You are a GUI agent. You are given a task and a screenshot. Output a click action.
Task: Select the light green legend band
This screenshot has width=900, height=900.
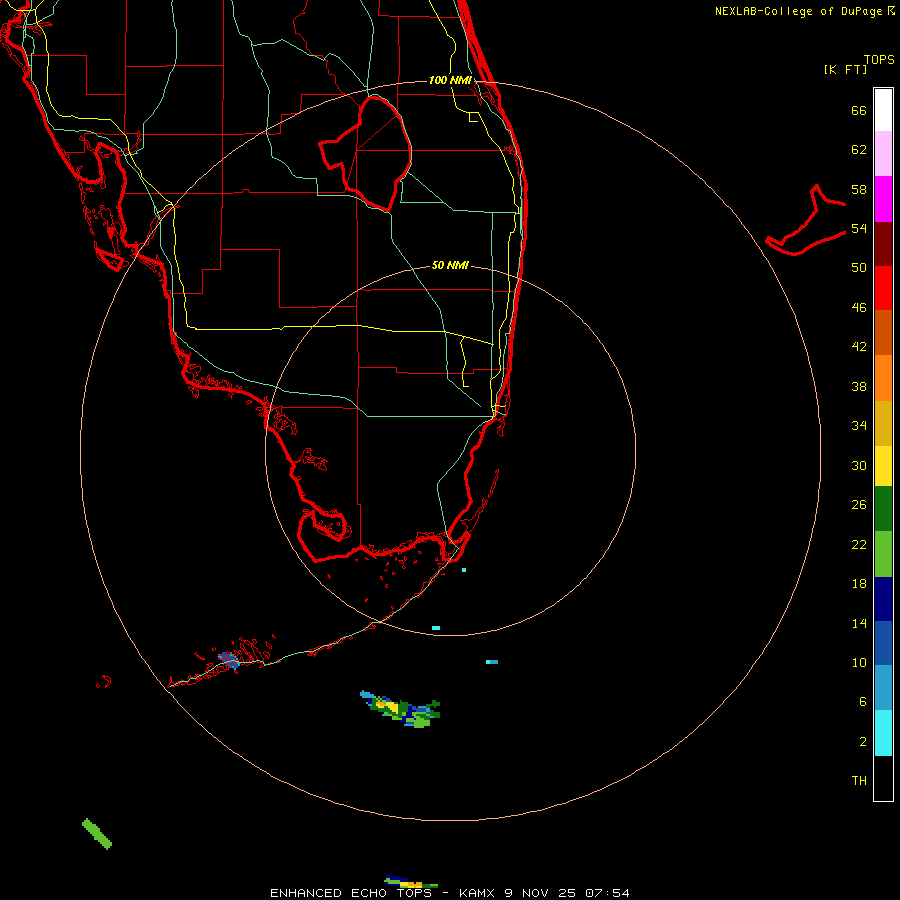[x=883, y=554]
